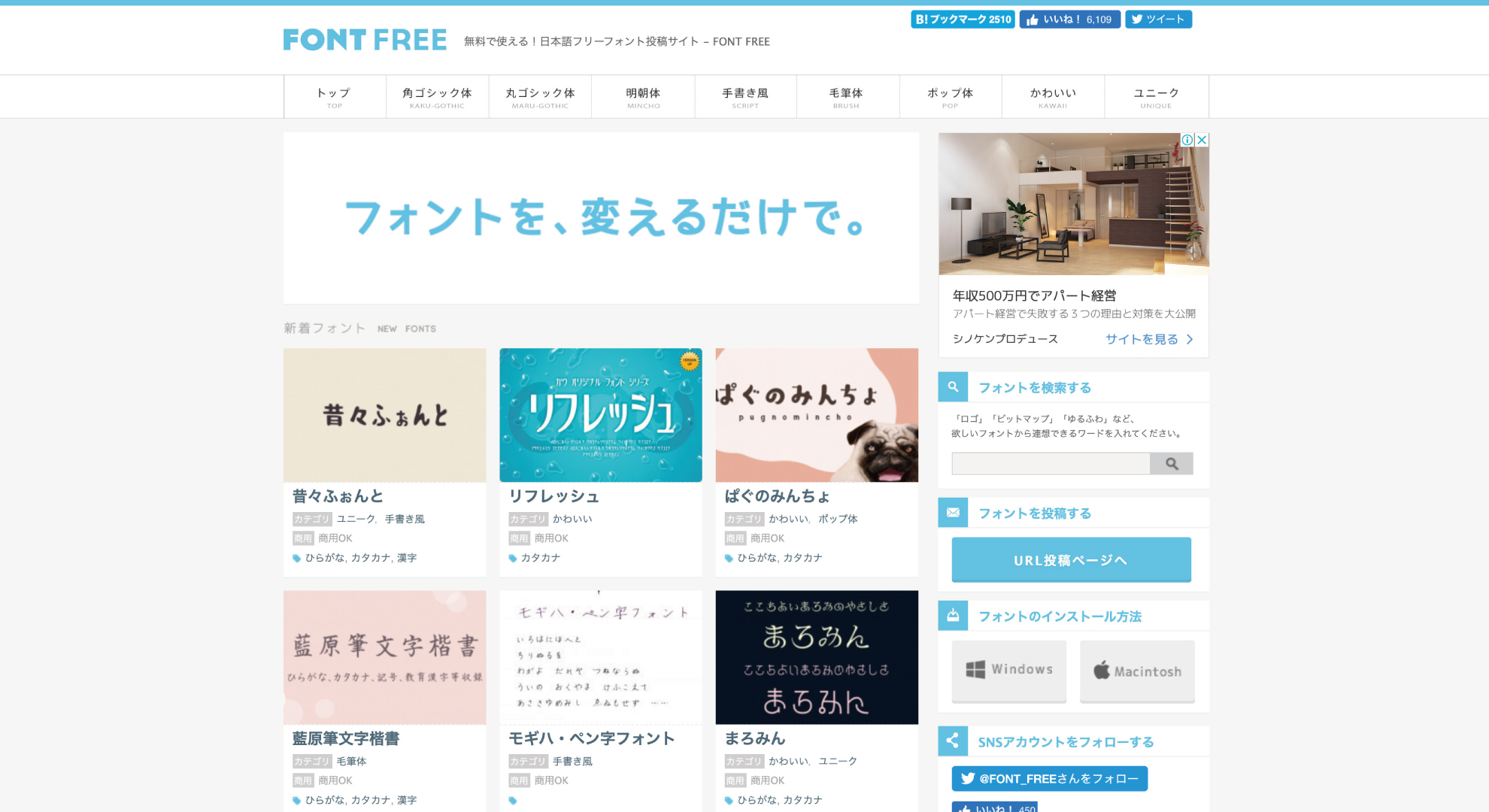
Task: Click the FONT FREE logo
Action: [x=365, y=40]
